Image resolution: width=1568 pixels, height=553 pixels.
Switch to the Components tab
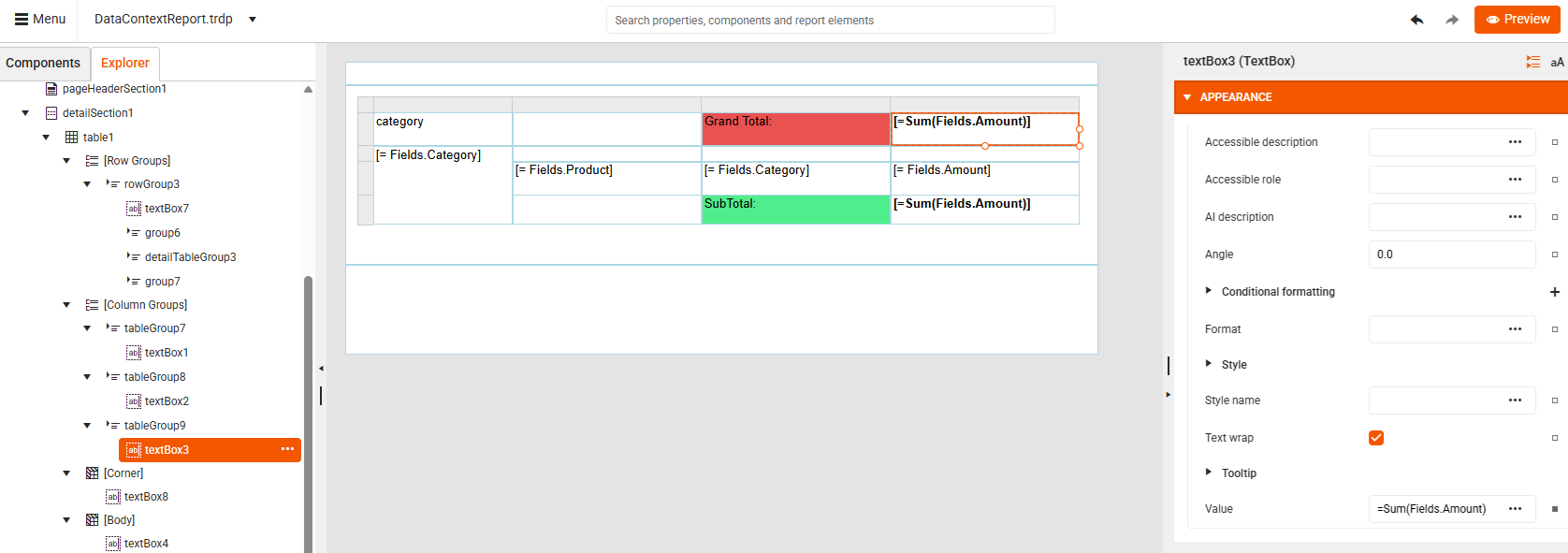pos(43,63)
